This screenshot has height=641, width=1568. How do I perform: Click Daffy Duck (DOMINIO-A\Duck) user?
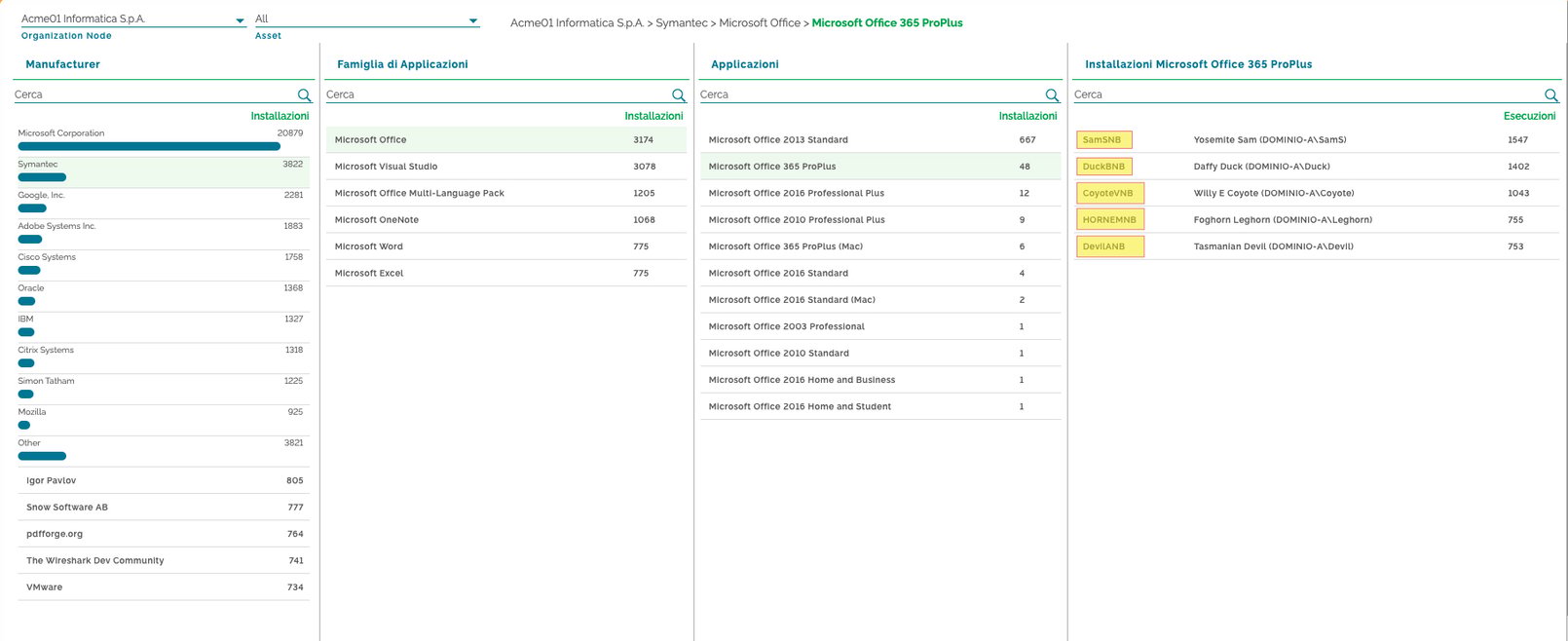[1262, 167]
